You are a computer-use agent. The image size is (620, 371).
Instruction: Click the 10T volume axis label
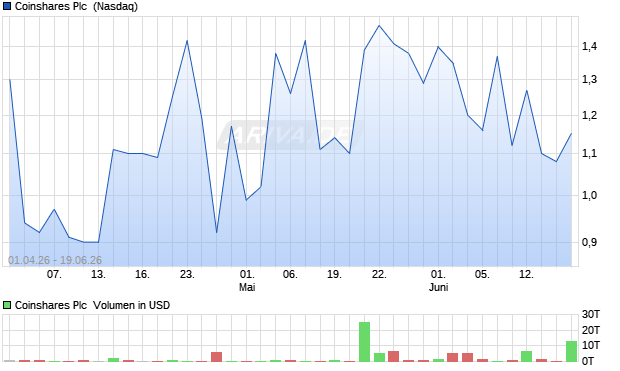[x=591, y=345]
